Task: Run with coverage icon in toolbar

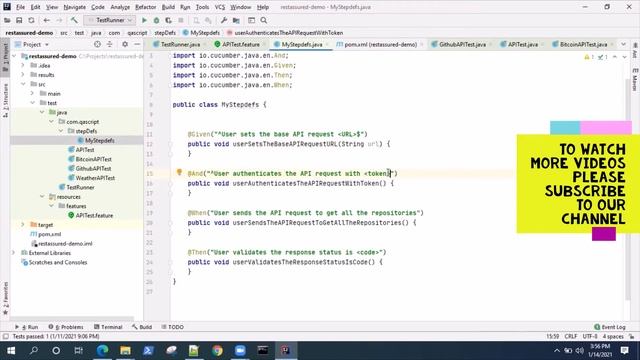Action: pos(169,20)
